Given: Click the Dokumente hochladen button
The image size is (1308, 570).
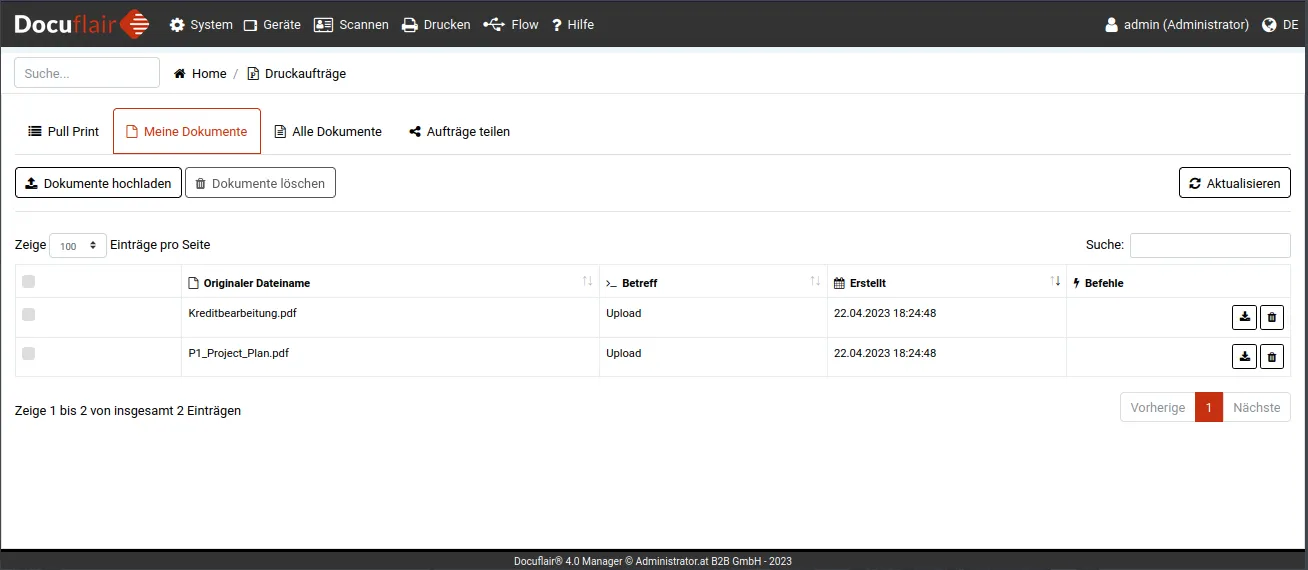Looking at the screenshot, I should (98, 183).
